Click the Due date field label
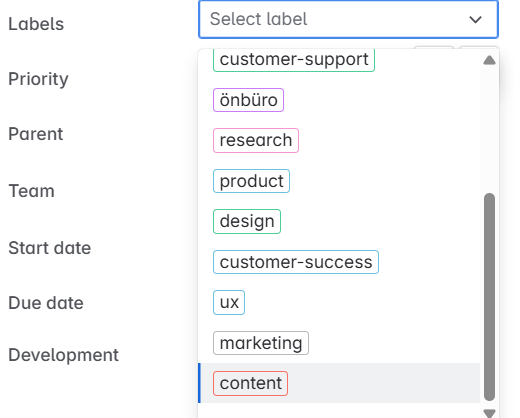This screenshot has height=418, width=520. click(46, 303)
